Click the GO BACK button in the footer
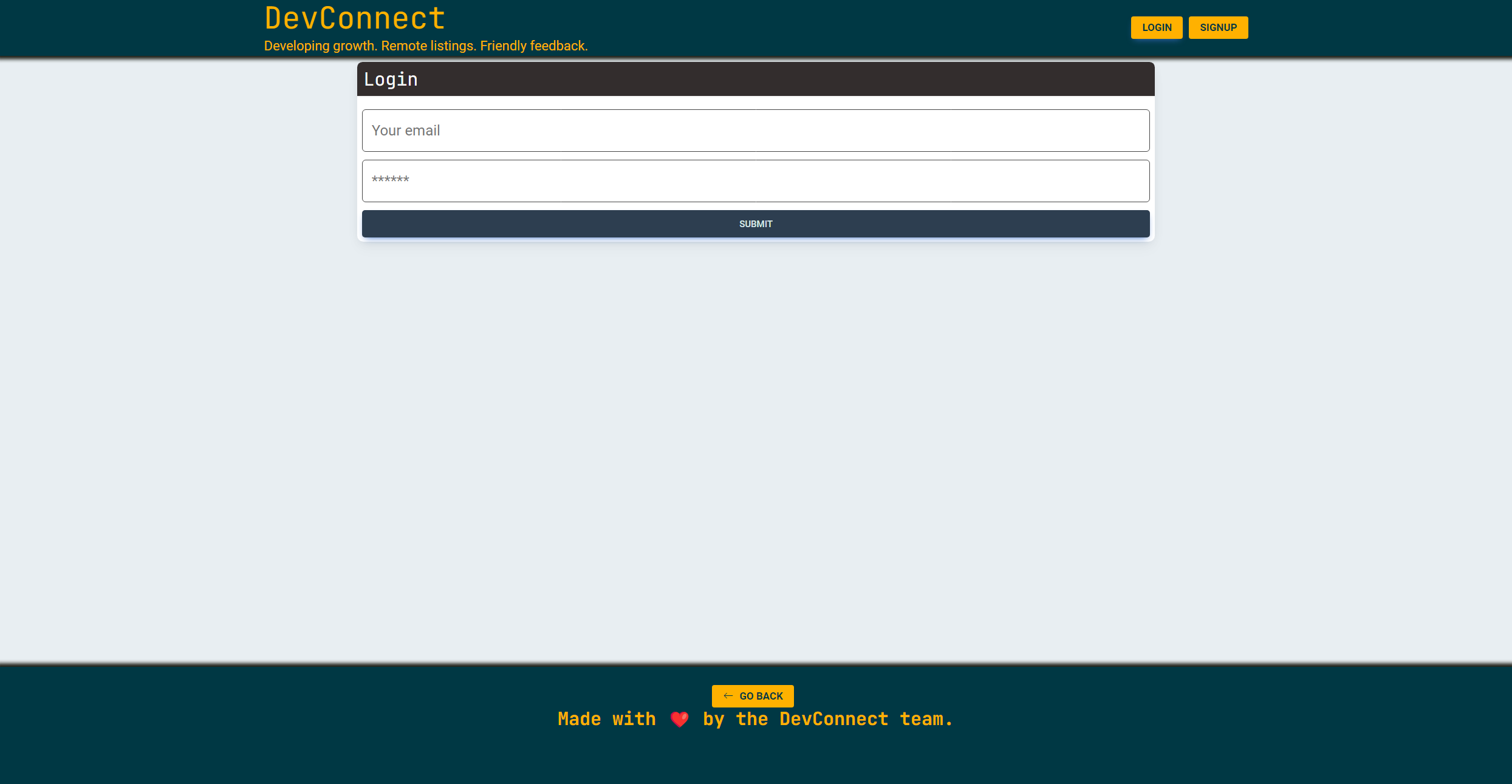 click(752, 696)
